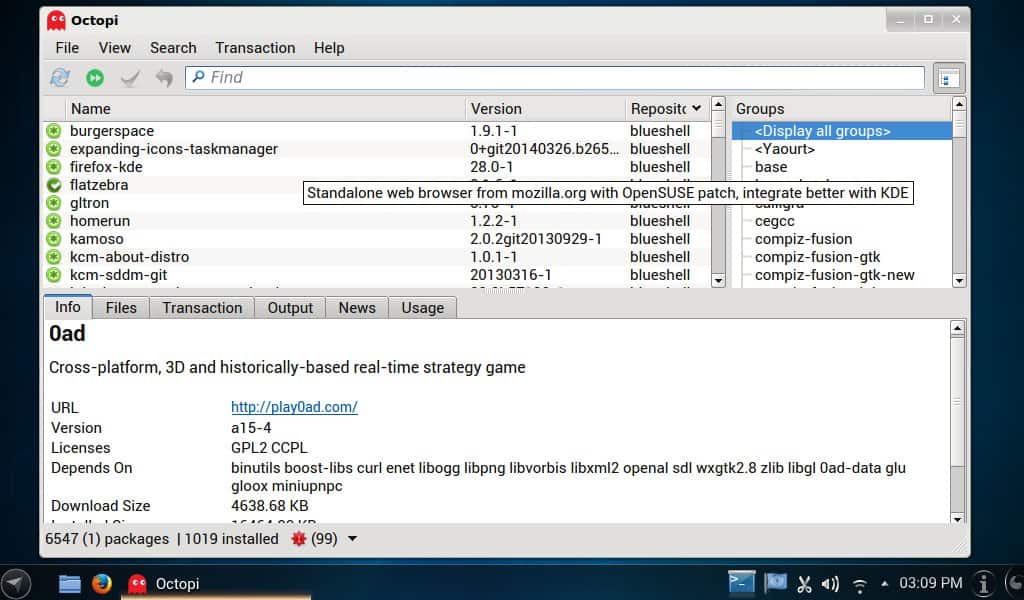
Task: Open the play0ad.com URL link
Action: coord(295,407)
